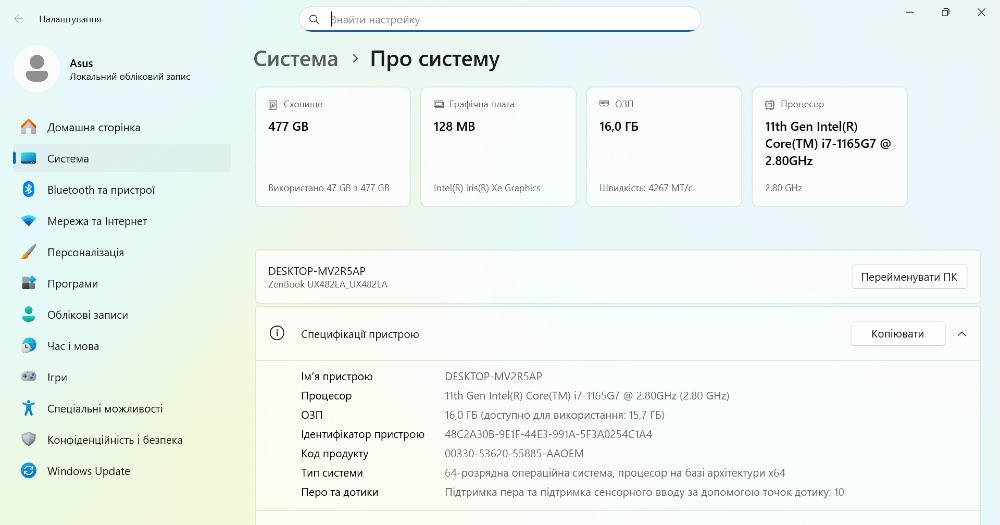
Task: Click the Спеціальні можливості accessibility icon
Action: (x=29, y=408)
